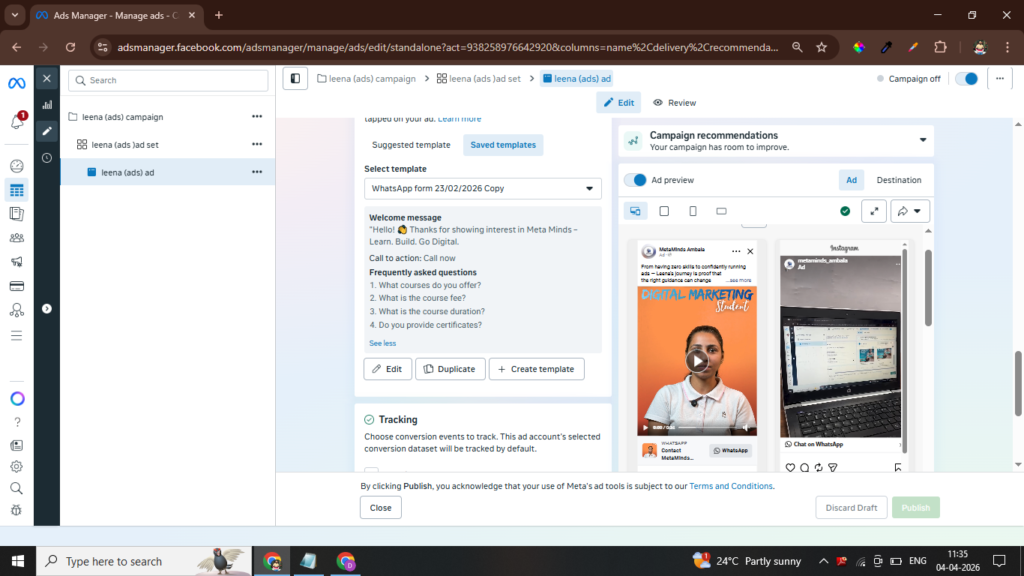Image resolution: width=1024 pixels, height=576 pixels.
Task: Expand the ad preview to full screen
Action: coord(874,211)
